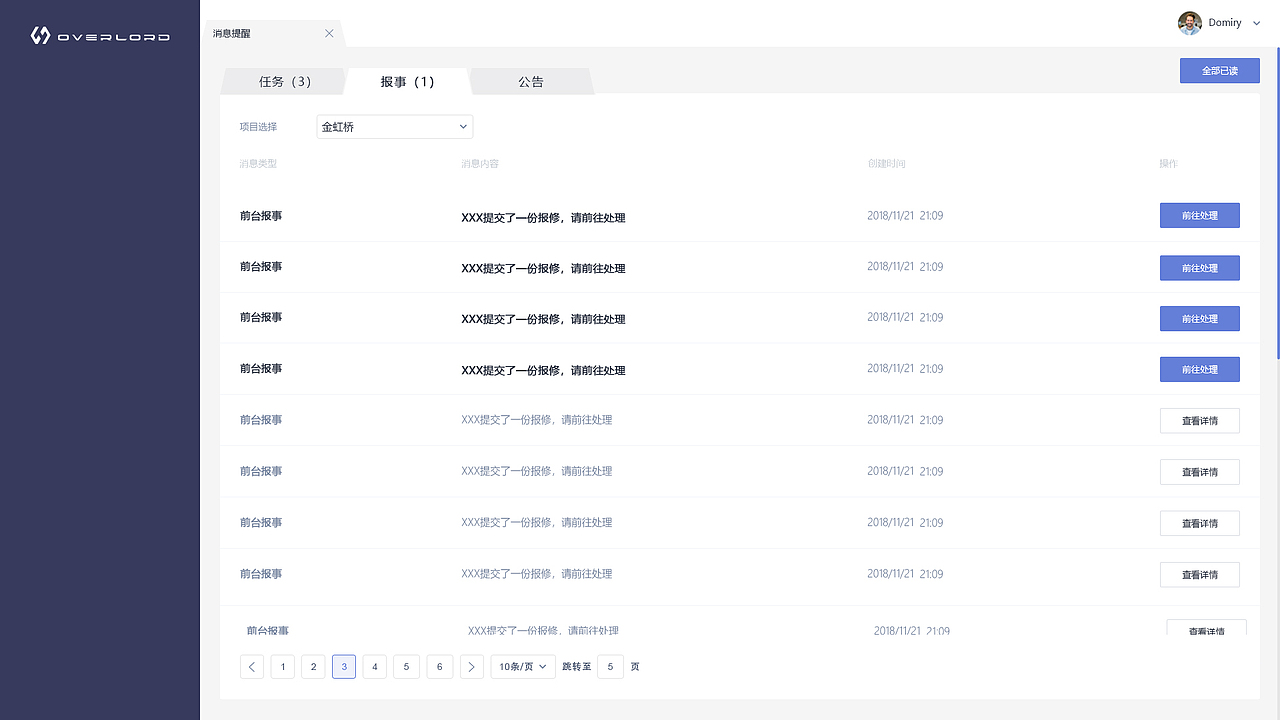Click the last 前往处理 button
1280x720 pixels.
click(x=1199, y=369)
